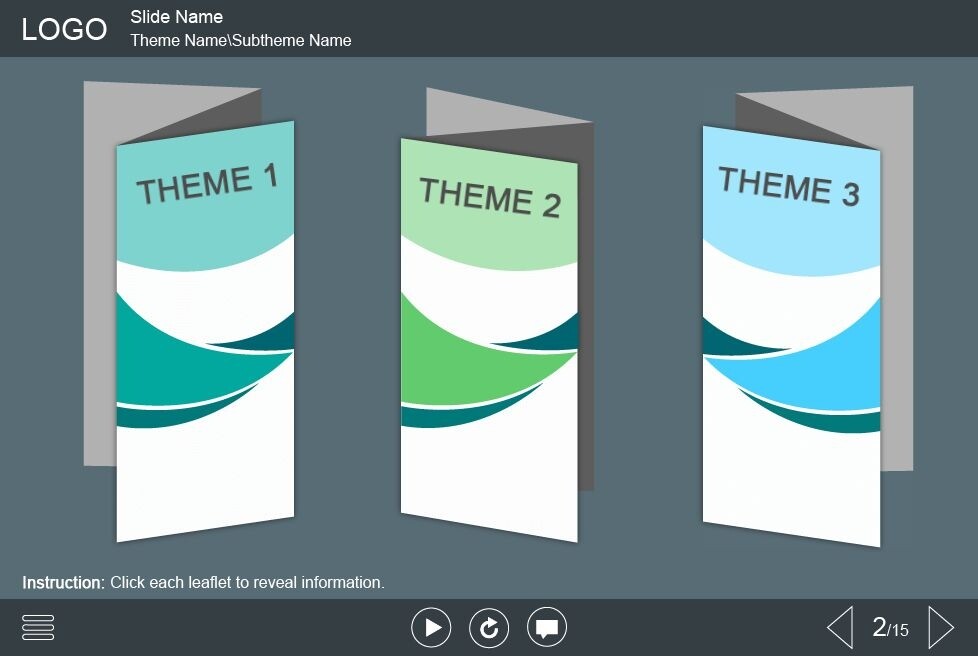Click the "THEME 3" heading text

tap(789, 187)
